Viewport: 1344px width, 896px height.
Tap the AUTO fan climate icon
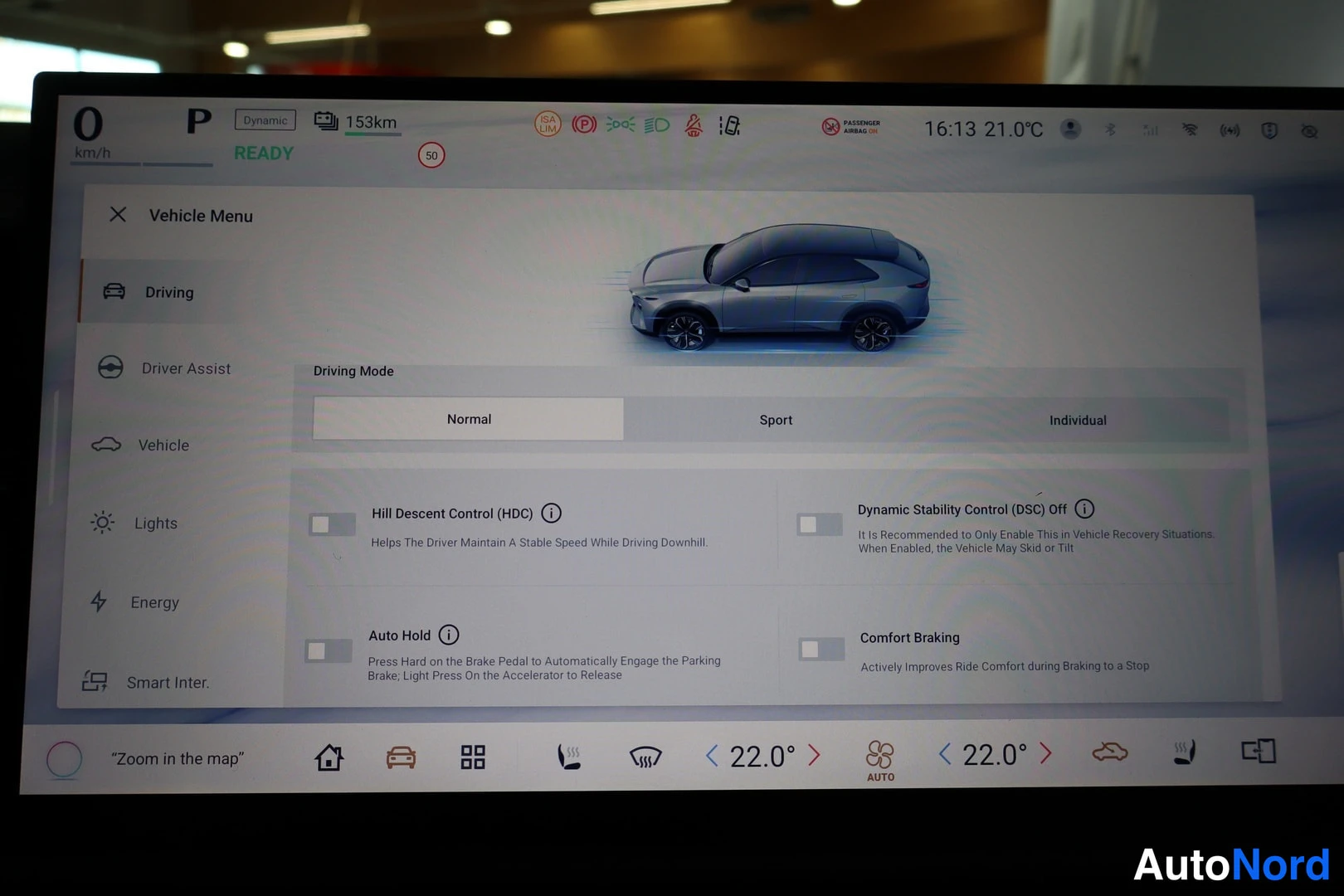880,760
